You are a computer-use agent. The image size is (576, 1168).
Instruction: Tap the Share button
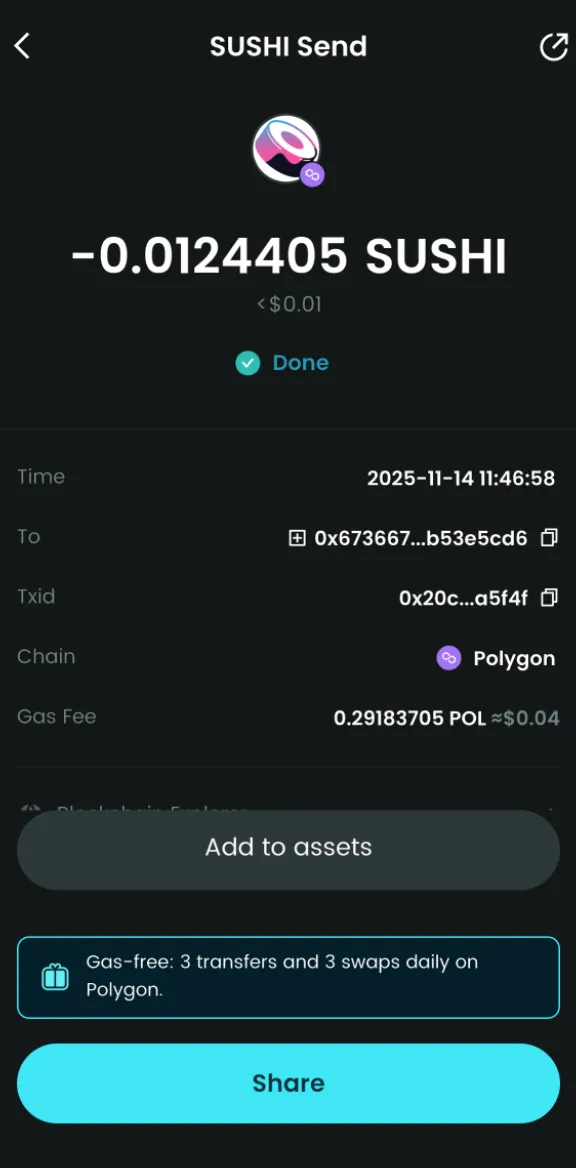(x=288, y=1083)
